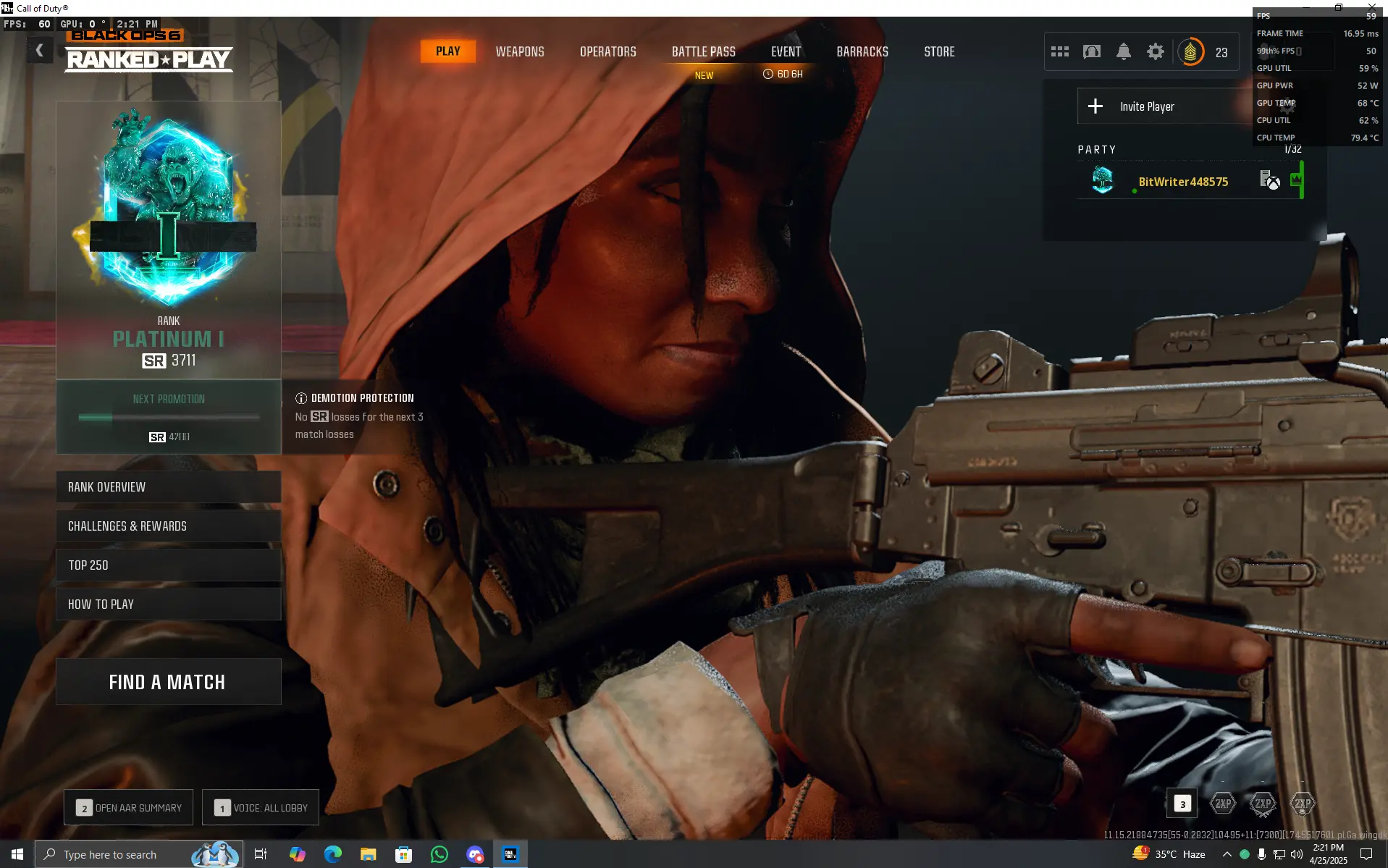Click the green voice activity indicator

click(1298, 180)
